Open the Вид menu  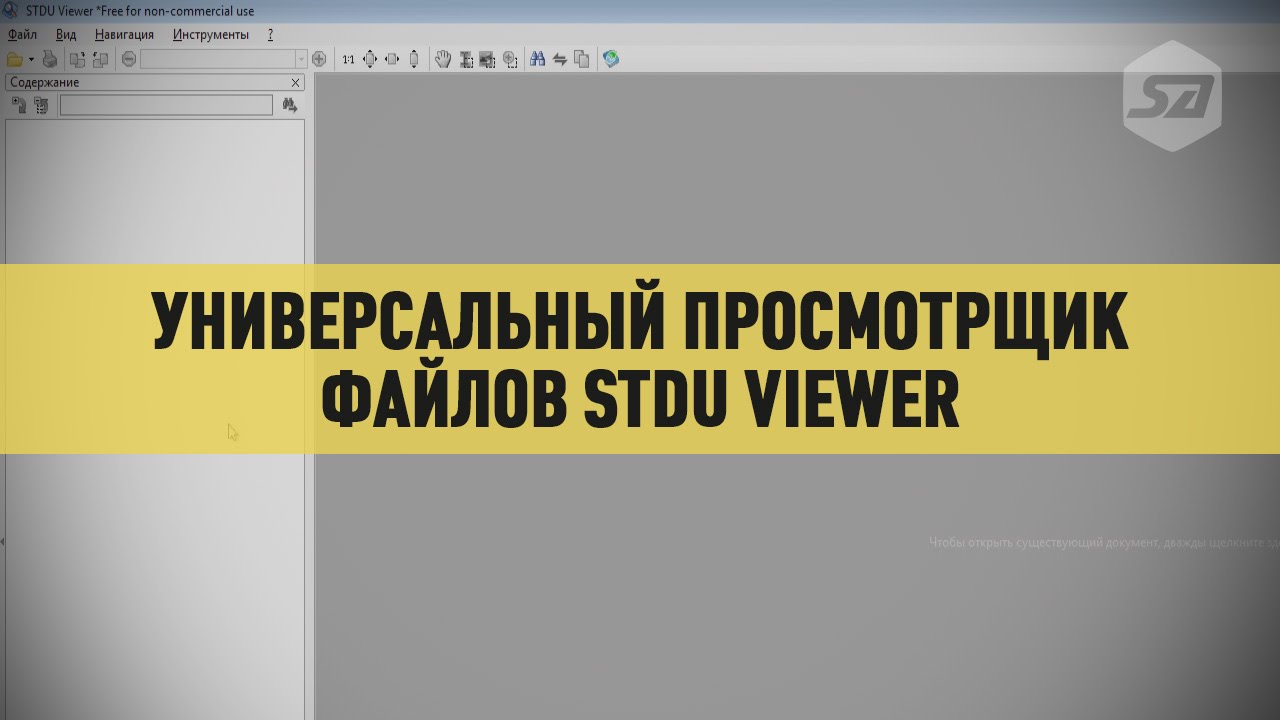click(x=66, y=34)
